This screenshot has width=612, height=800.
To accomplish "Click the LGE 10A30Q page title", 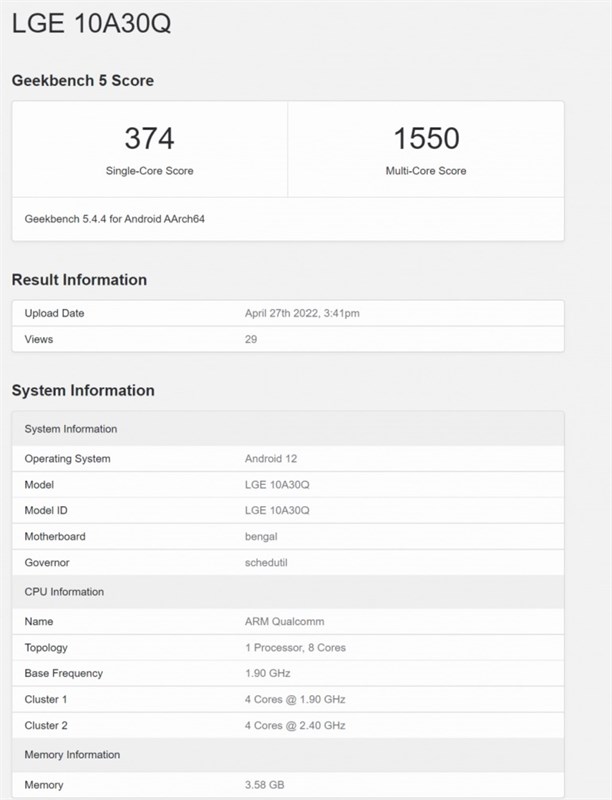I will pos(91,25).
